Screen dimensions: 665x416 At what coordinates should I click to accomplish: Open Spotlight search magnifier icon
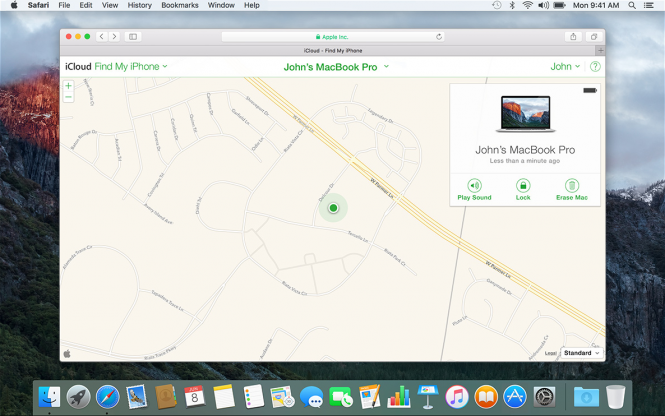[x=632, y=5]
